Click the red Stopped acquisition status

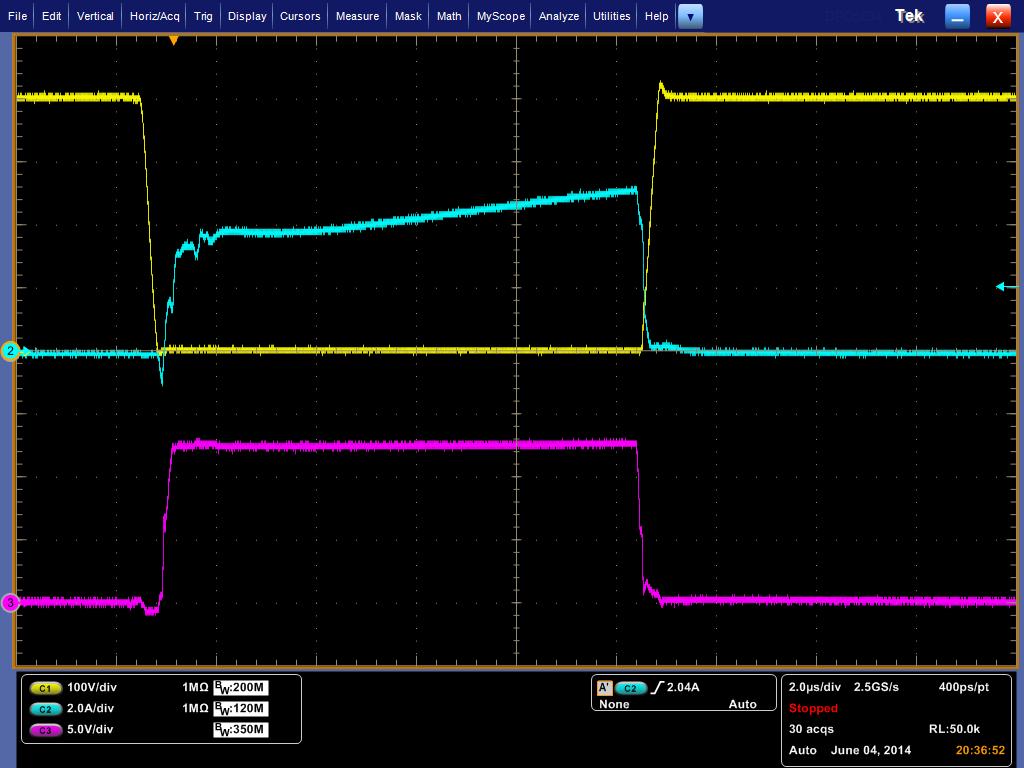[813, 708]
